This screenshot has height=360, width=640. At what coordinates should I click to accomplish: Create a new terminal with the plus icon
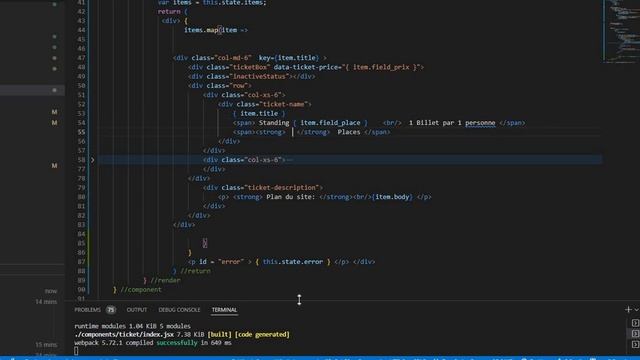(628, 310)
